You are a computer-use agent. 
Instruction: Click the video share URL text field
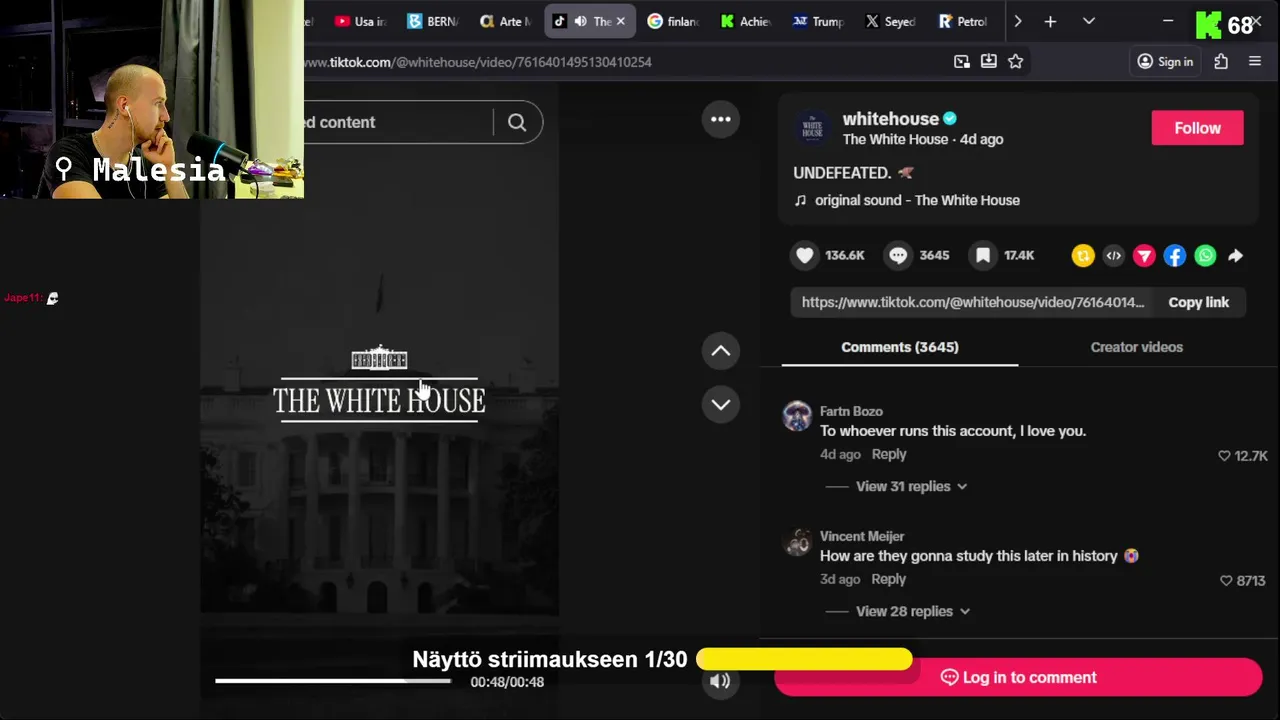point(973,302)
